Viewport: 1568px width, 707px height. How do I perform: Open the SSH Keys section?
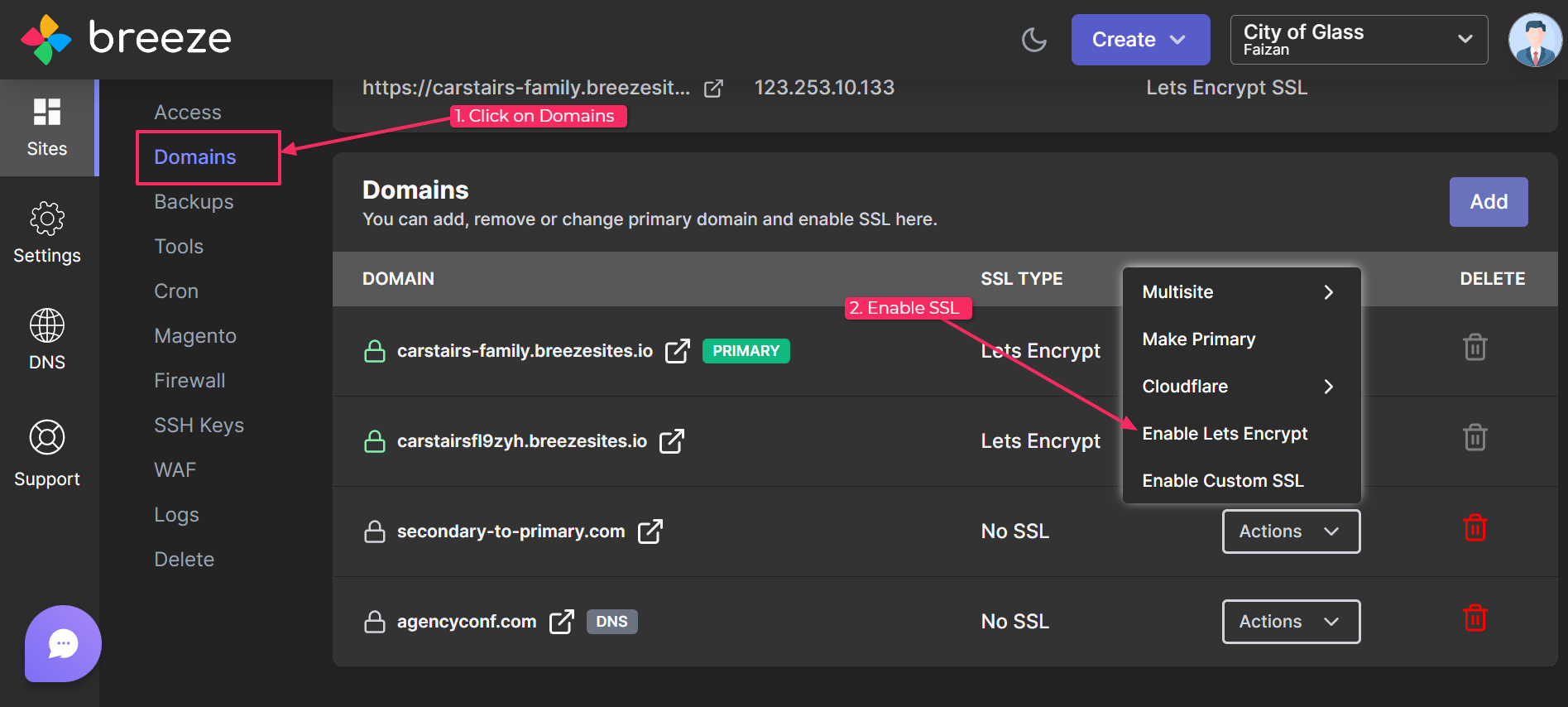(199, 426)
